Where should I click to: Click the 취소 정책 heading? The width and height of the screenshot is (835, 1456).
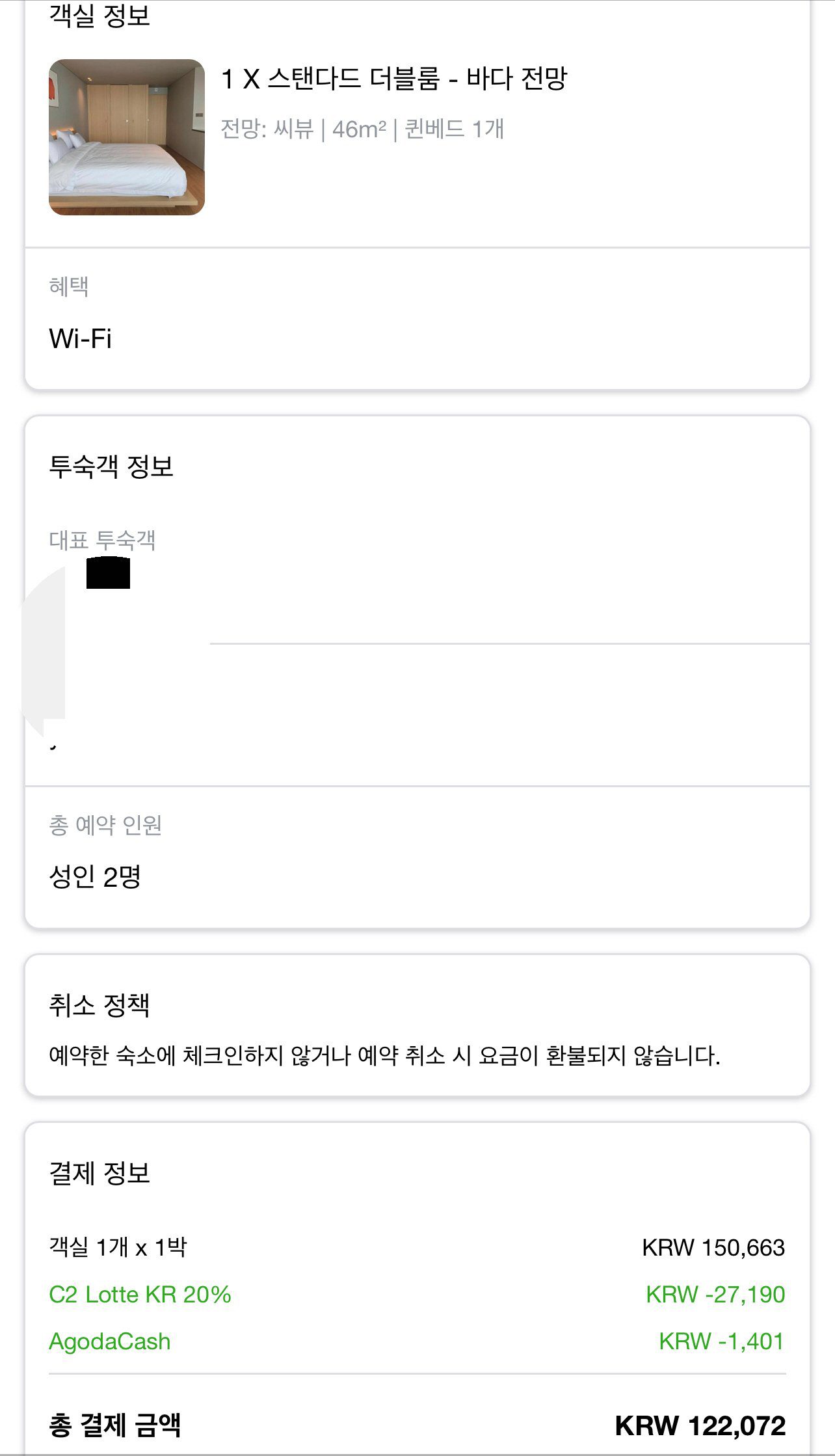click(99, 1005)
